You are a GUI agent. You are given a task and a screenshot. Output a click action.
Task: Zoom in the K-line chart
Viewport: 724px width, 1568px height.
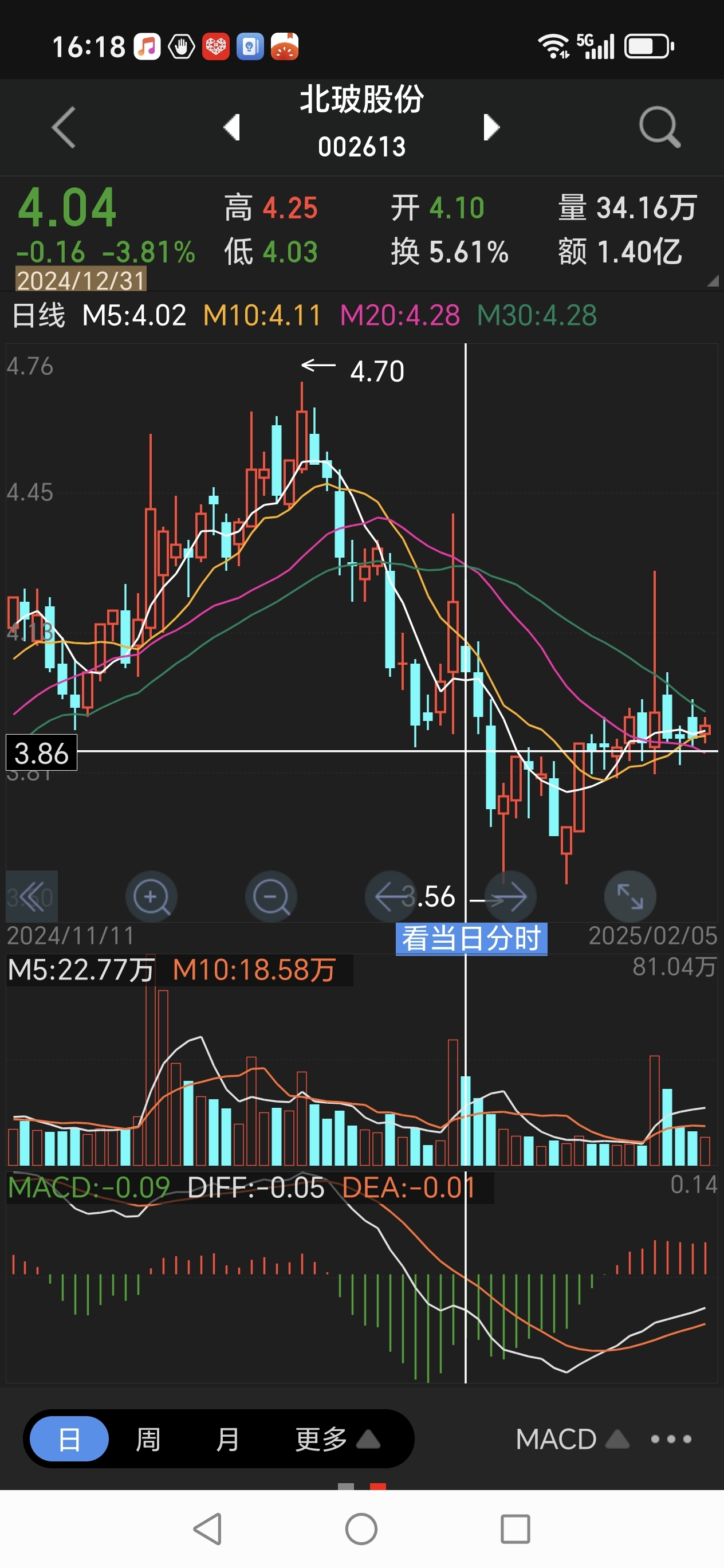pos(151,896)
